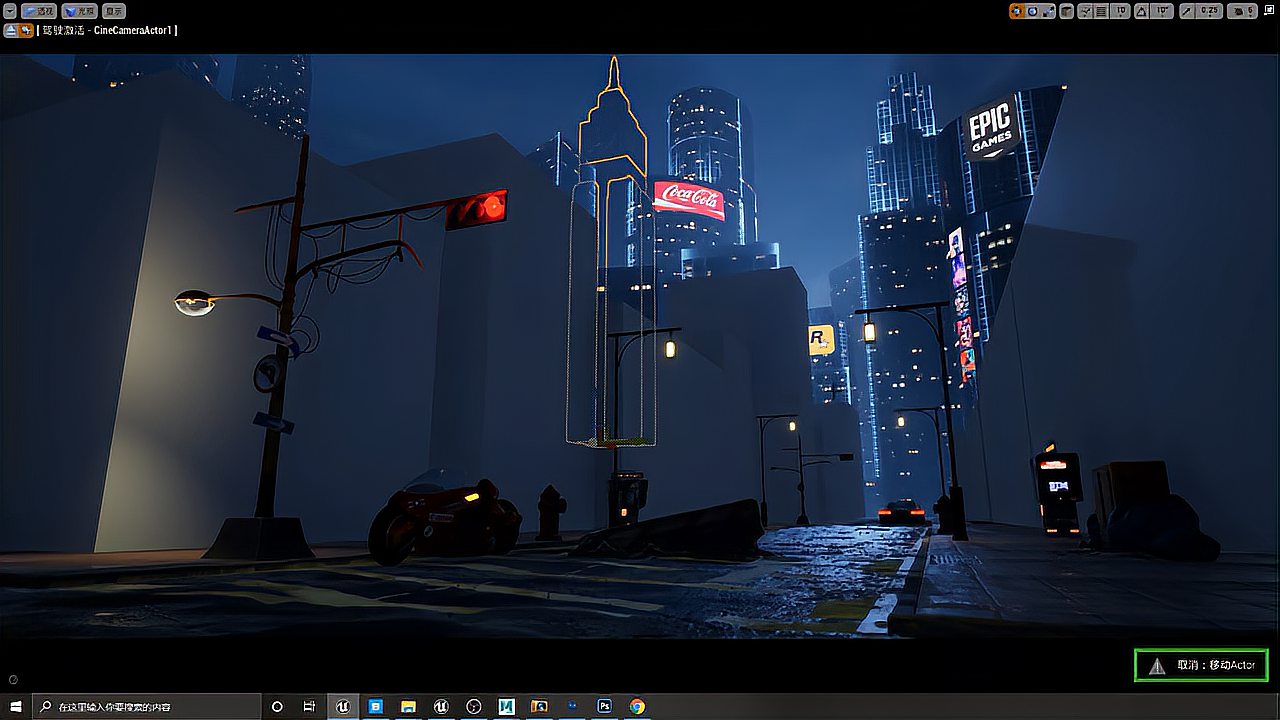Open the 透视 perspective view menu
Image resolution: width=1280 pixels, height=720 pixels.
click(x=40, y=11)
